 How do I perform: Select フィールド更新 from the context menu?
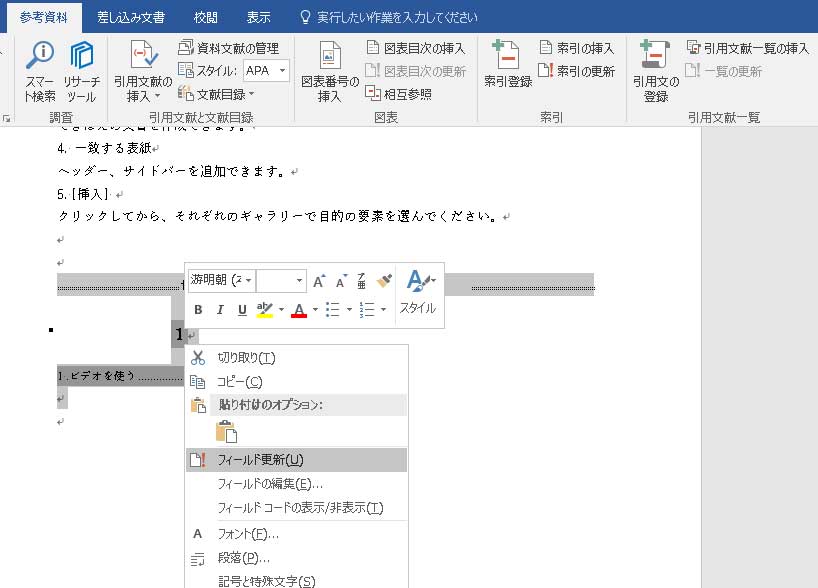pyautogui.click(x=260, y=460)
